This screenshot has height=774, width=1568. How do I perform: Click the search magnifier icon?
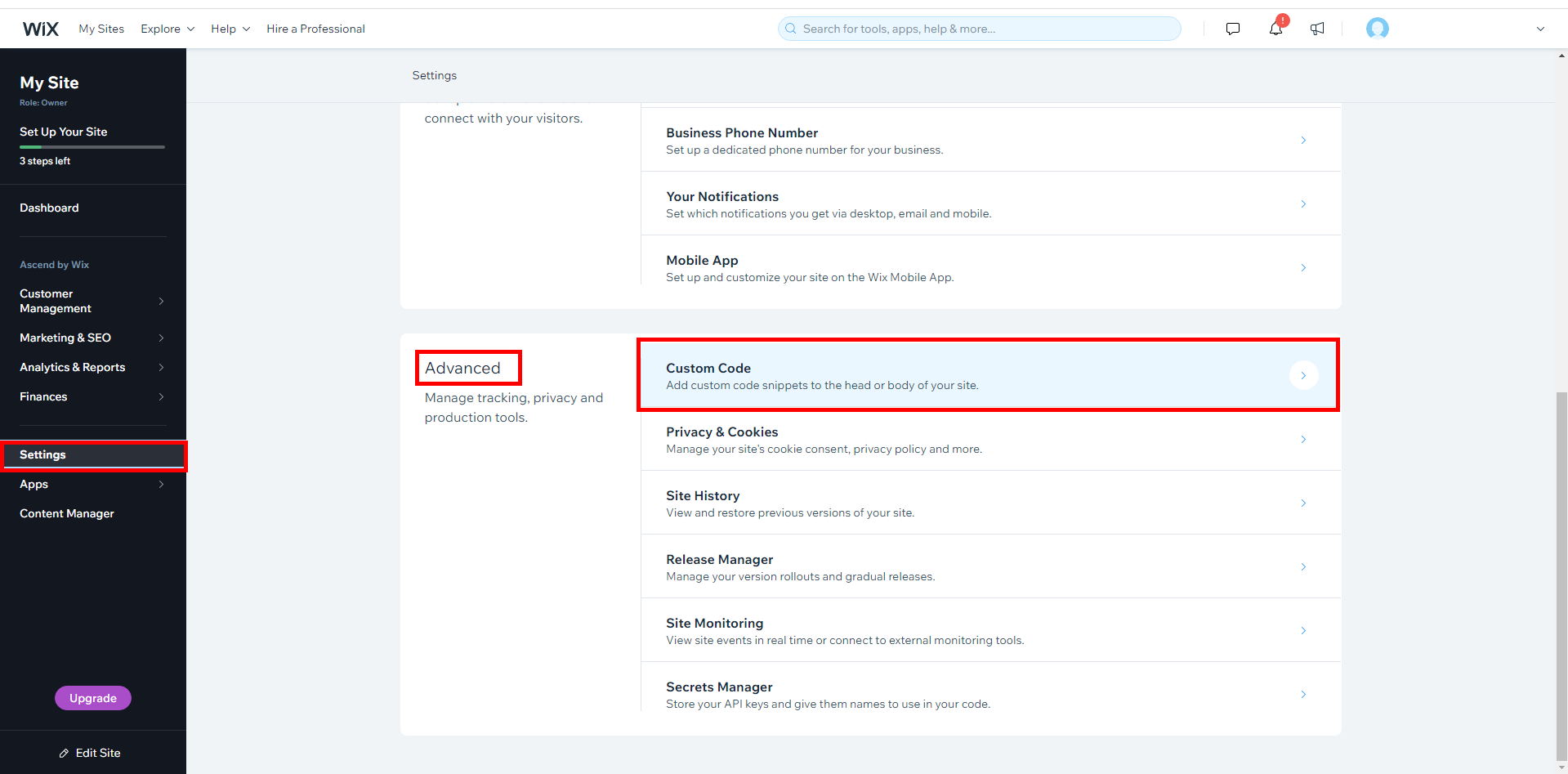pyautogui.click(x=790, y=29)
